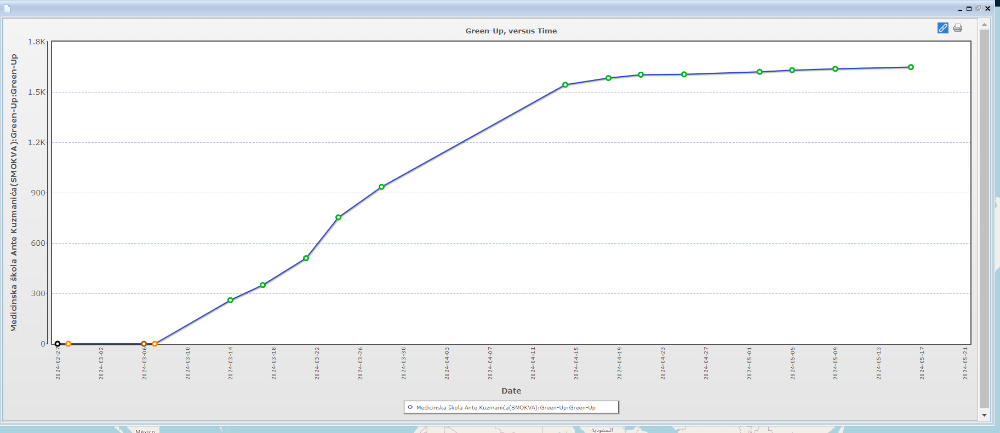1000x433 pixels.
Task: Click the green data point just above the 1.5K gridline
Action: [565, 85]
